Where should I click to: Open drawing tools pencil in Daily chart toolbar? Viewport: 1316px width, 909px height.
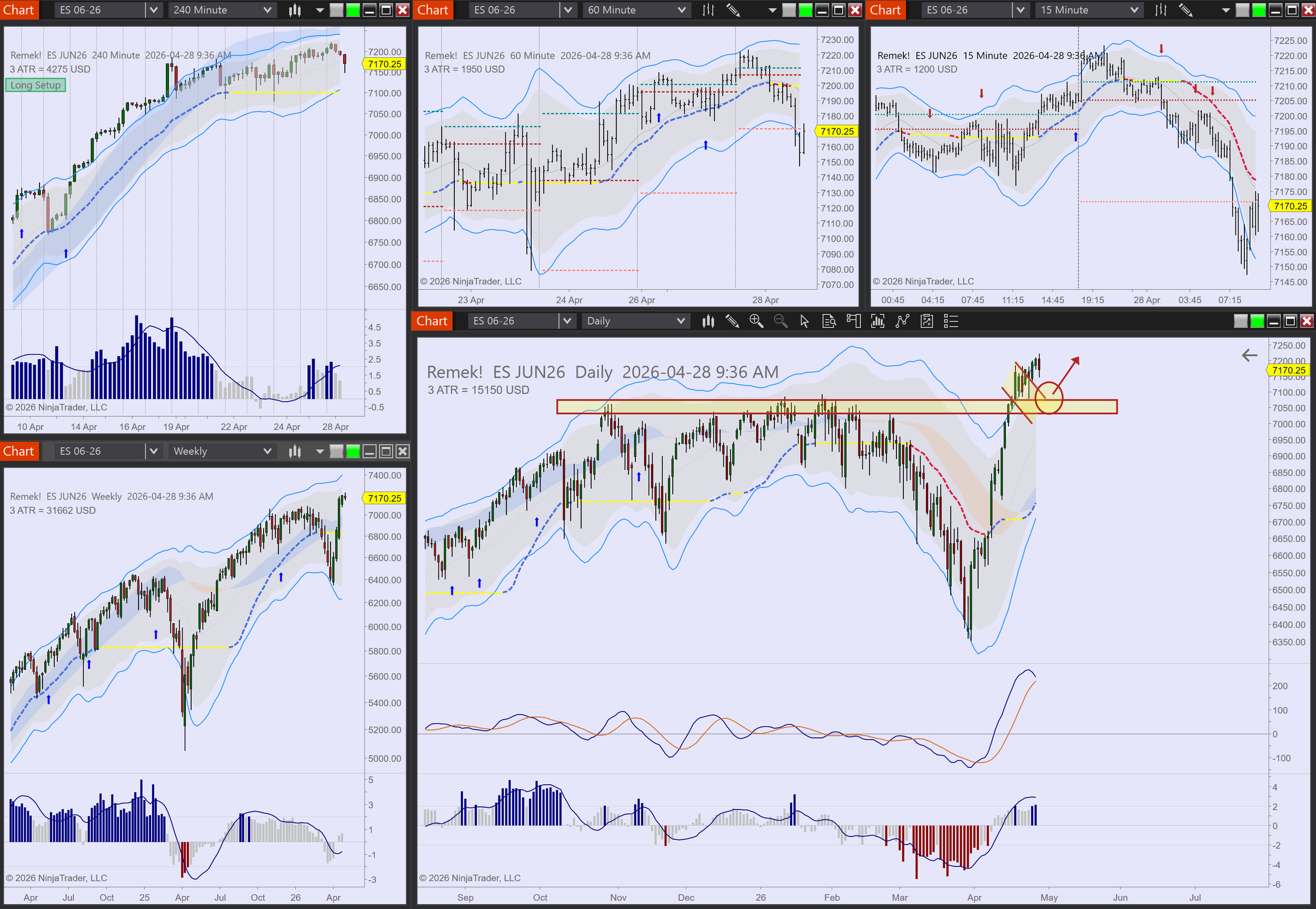732,321
